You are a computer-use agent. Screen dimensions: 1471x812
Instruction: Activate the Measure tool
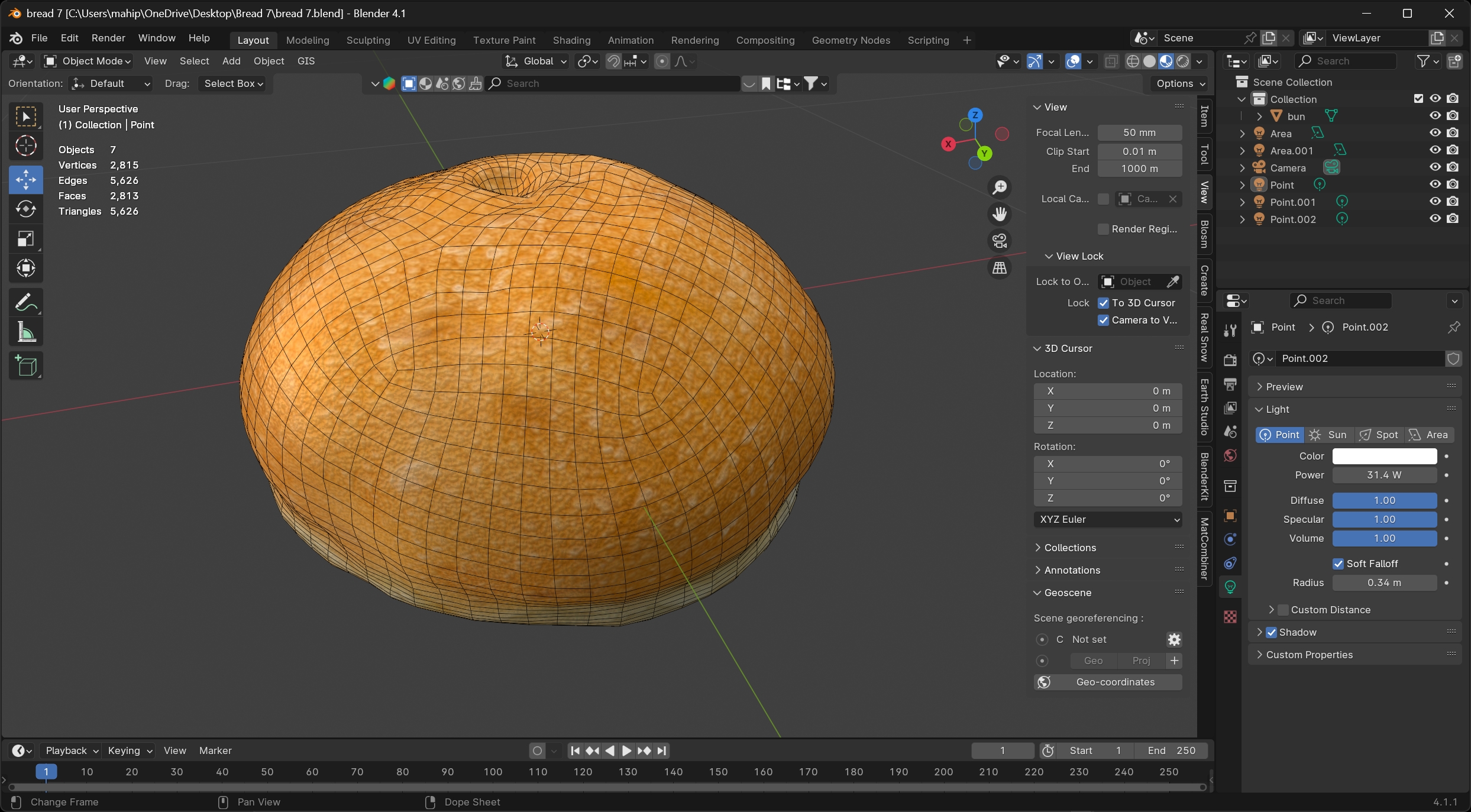tap(25, 332)
